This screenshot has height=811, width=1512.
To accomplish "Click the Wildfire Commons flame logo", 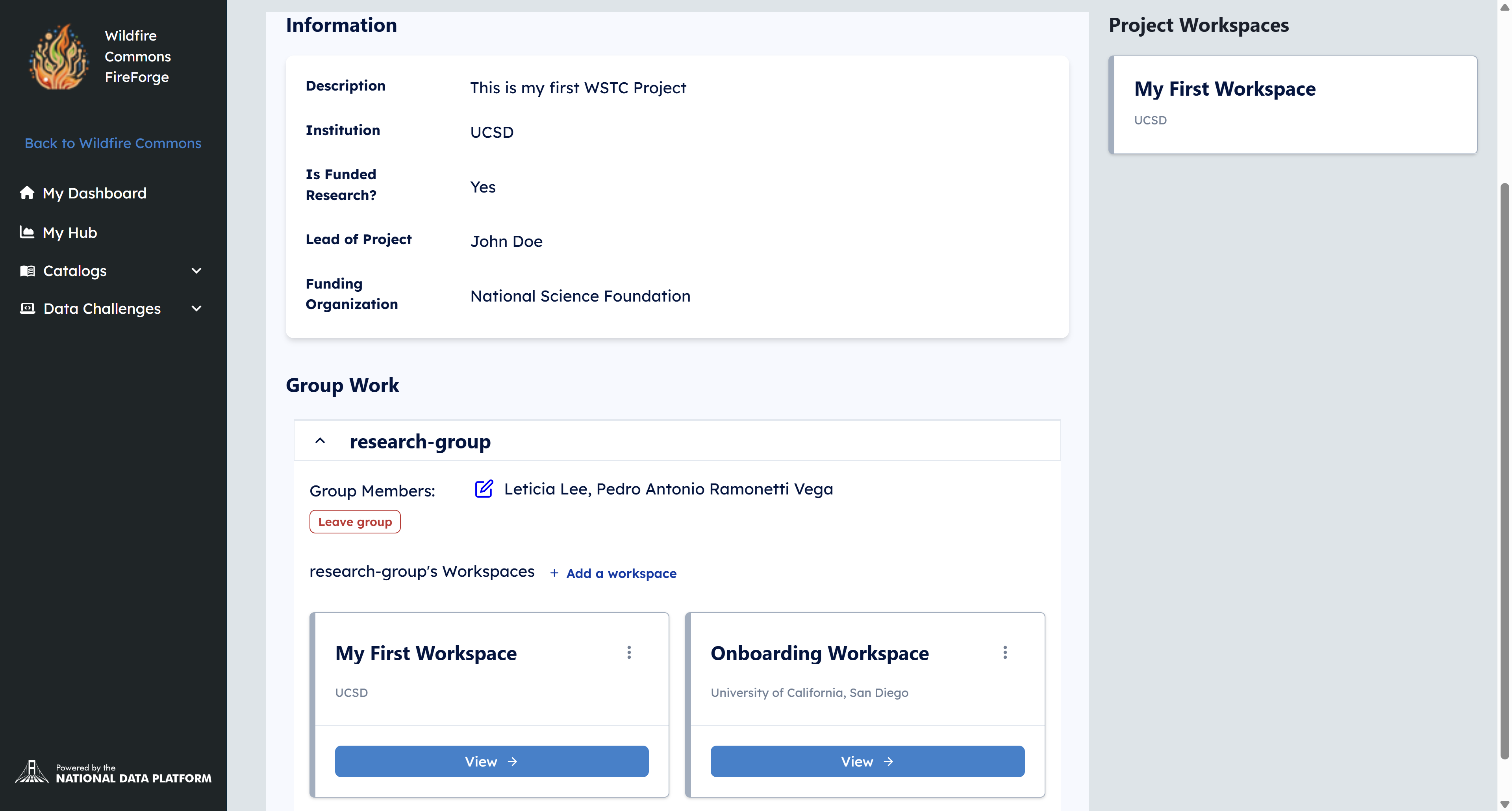I will pos(58,56).
